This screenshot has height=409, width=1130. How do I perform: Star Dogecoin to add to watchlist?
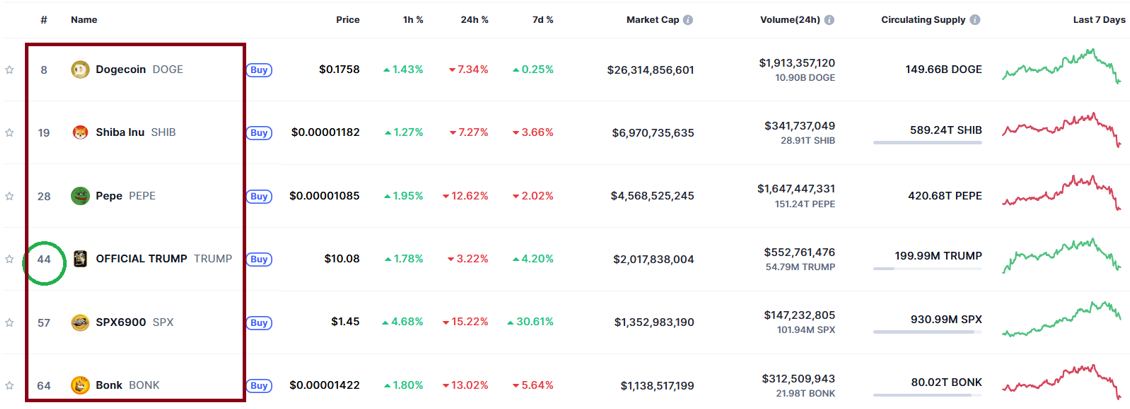point(9,70)
